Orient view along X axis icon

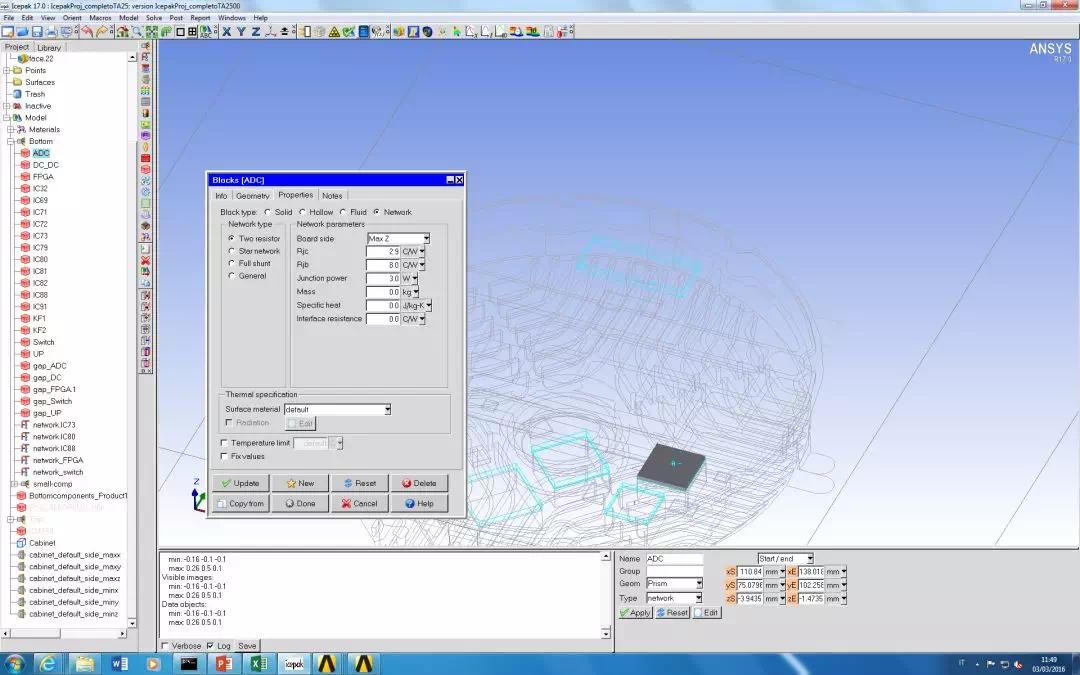226,32
